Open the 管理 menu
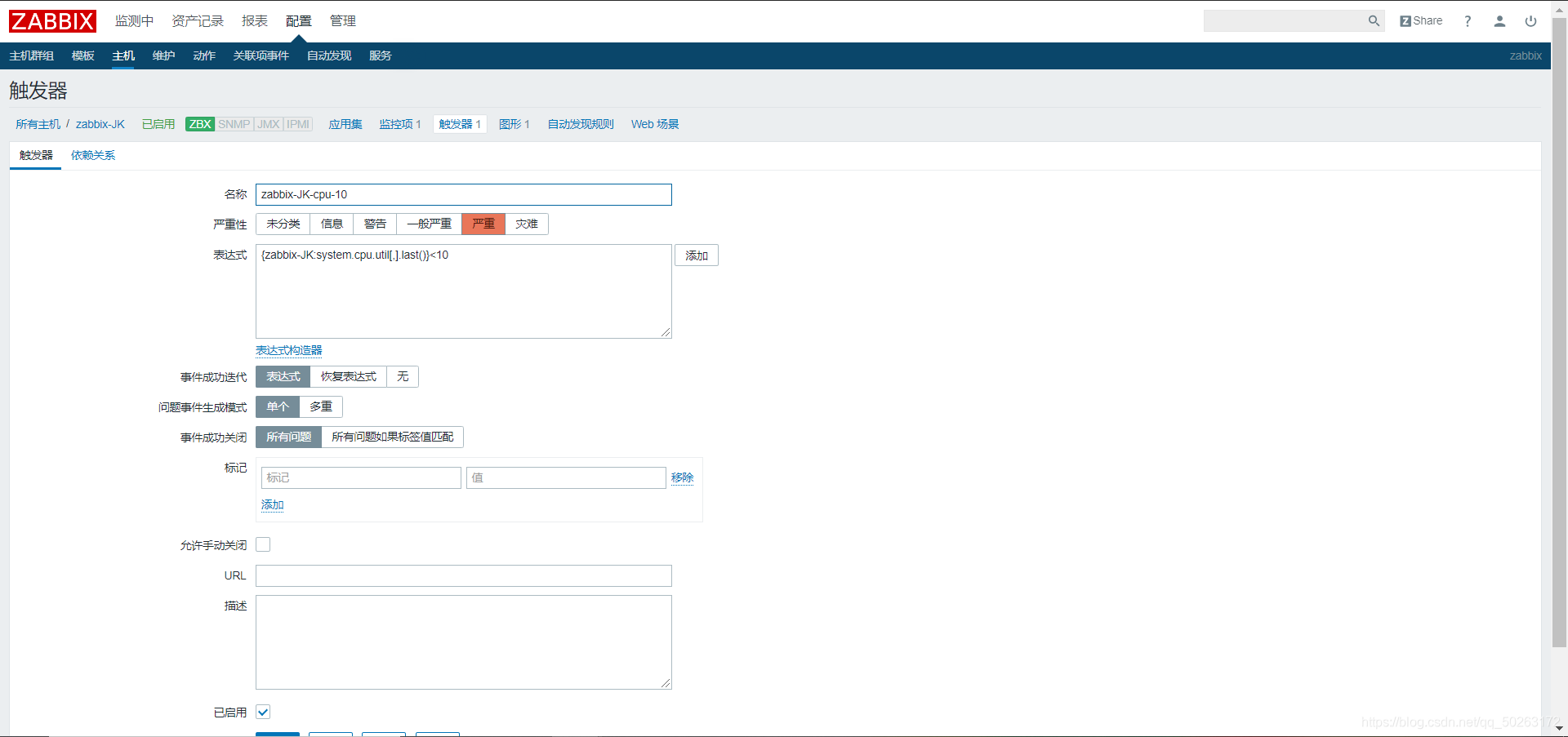Screen dimensions: 1568x737 [x=343, y=21]
